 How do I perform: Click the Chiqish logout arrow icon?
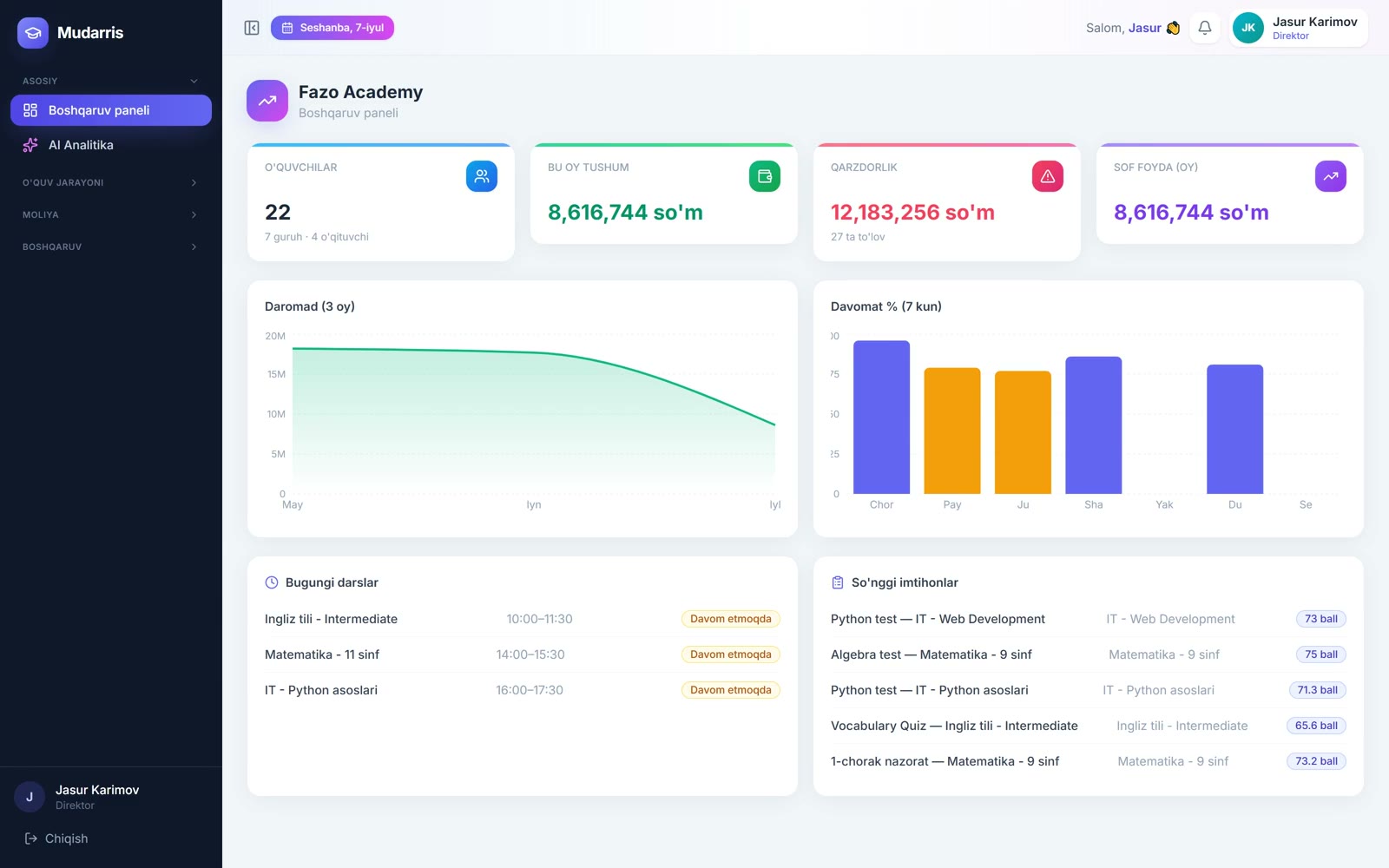tap(31, 838)
